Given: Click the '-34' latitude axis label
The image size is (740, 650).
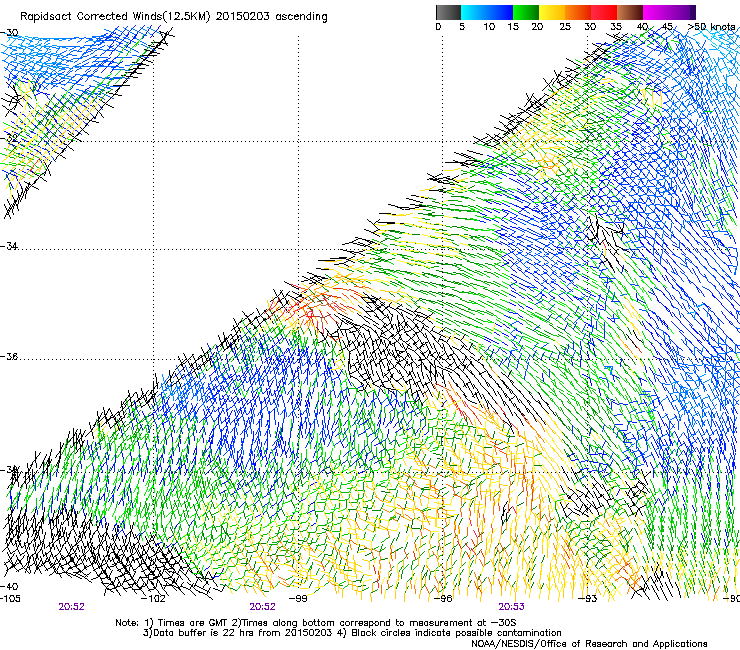Looking at the screenshot, I should tap(9, 246).
